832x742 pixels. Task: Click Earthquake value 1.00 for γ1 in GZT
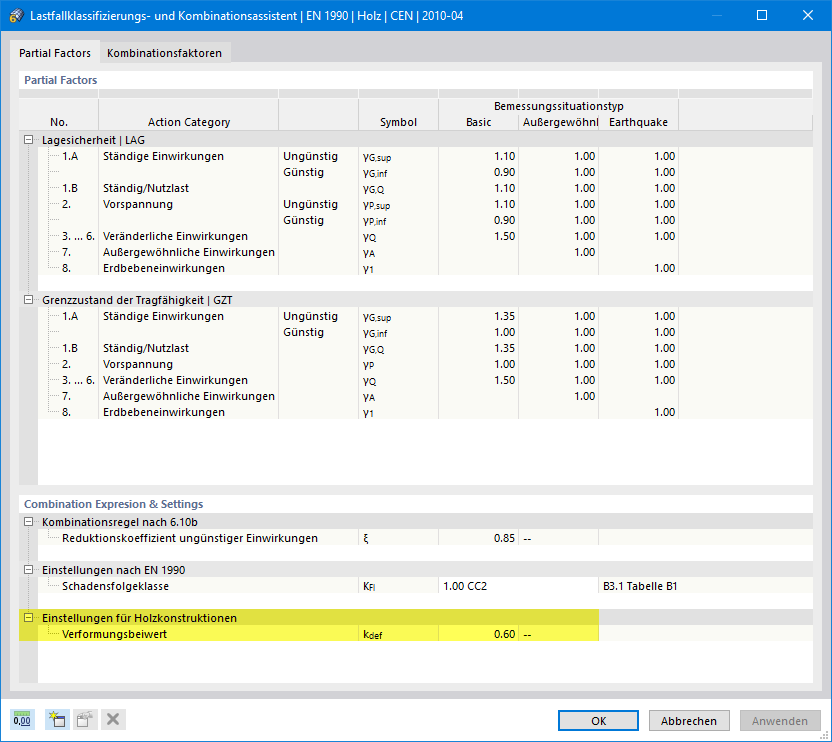[638, 412]
